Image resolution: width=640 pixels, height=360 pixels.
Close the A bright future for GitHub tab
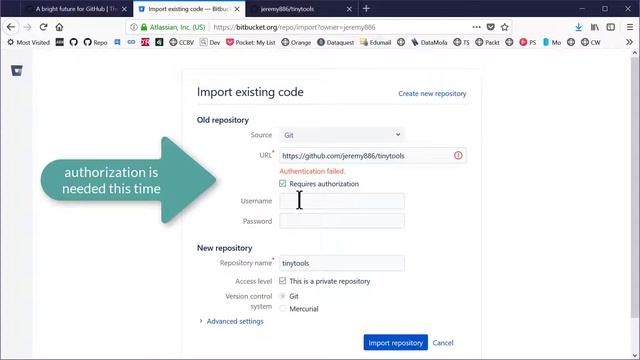point(124,9)
